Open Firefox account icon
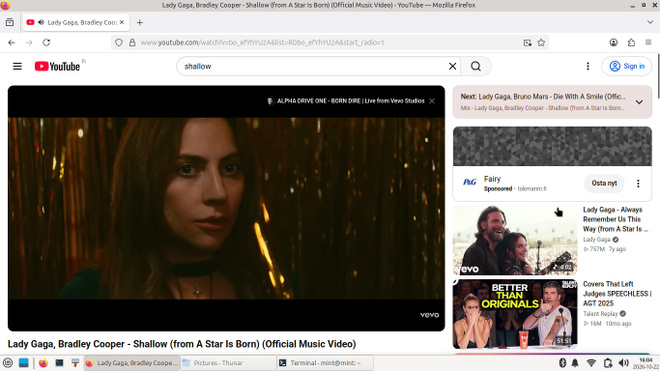 coord(614,43)
